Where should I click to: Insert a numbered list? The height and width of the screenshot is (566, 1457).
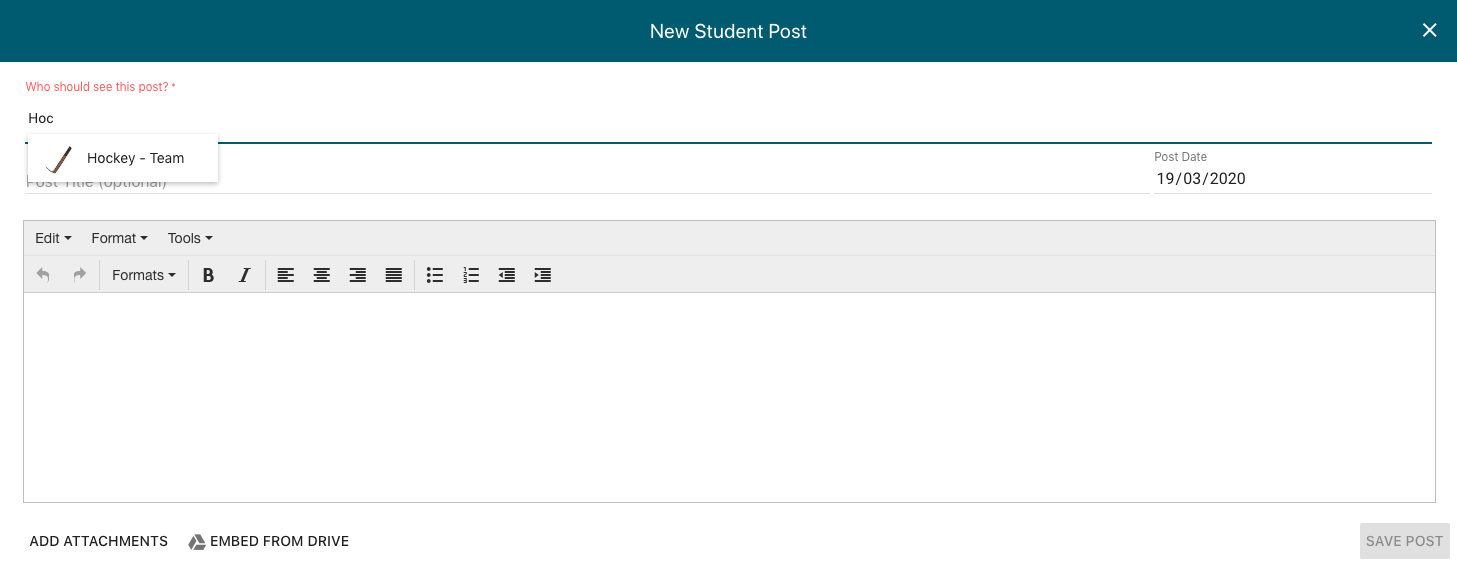pyautogui.click(x=471, y=275)
